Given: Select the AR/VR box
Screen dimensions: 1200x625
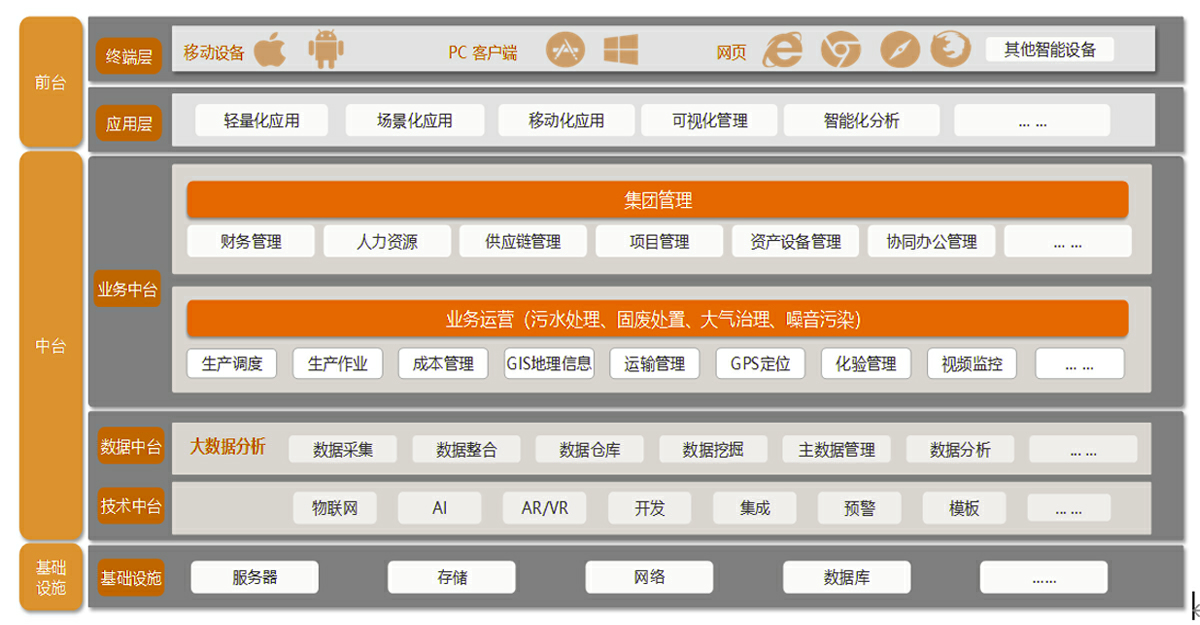Looking at the screenshot, I should [545, 508].
